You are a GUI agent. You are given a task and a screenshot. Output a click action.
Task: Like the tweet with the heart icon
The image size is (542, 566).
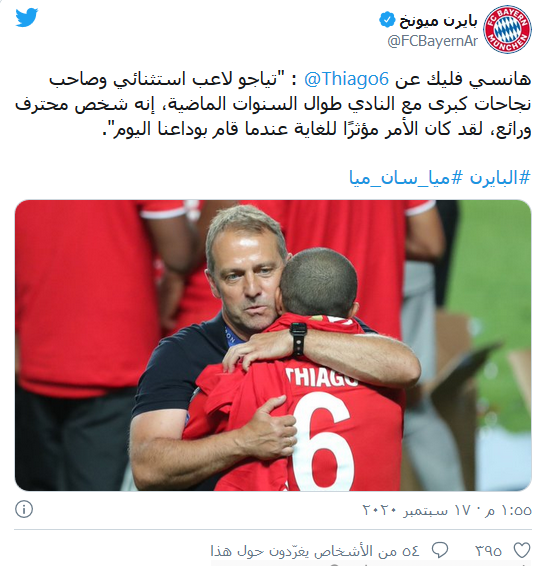click(522, 550)
